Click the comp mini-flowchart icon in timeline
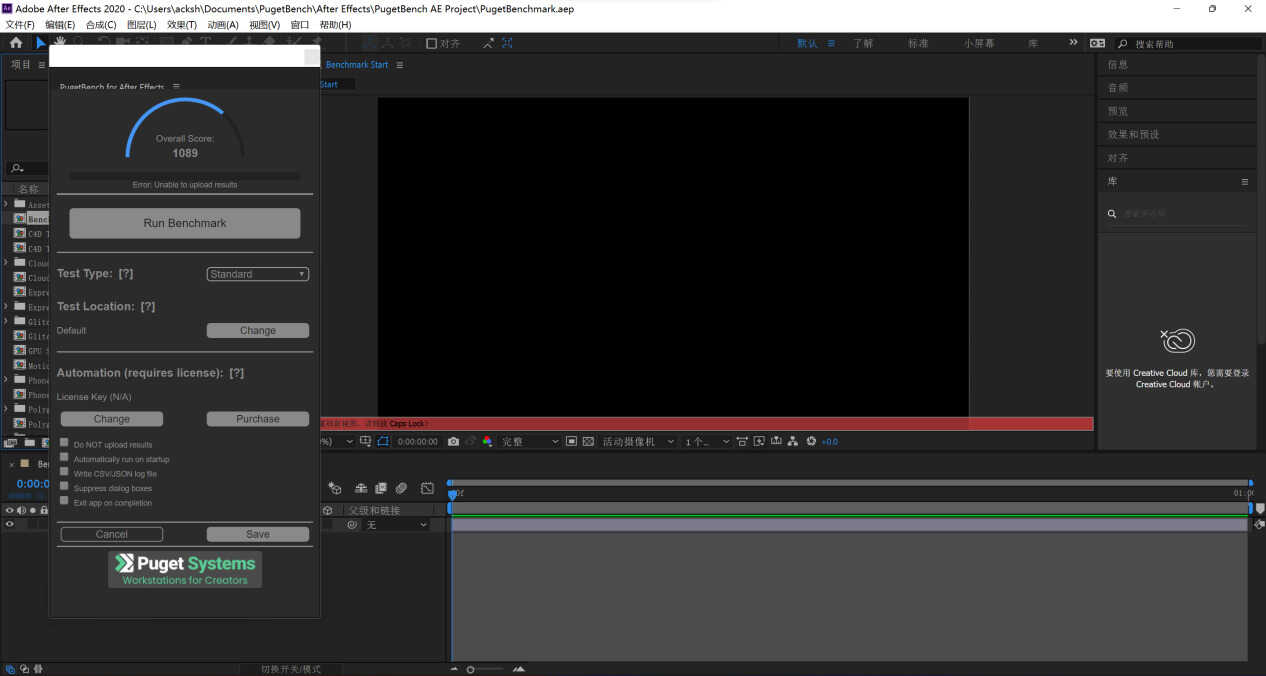The width and height of the screenshot is (1266, 676). click(x=335, y=488)
